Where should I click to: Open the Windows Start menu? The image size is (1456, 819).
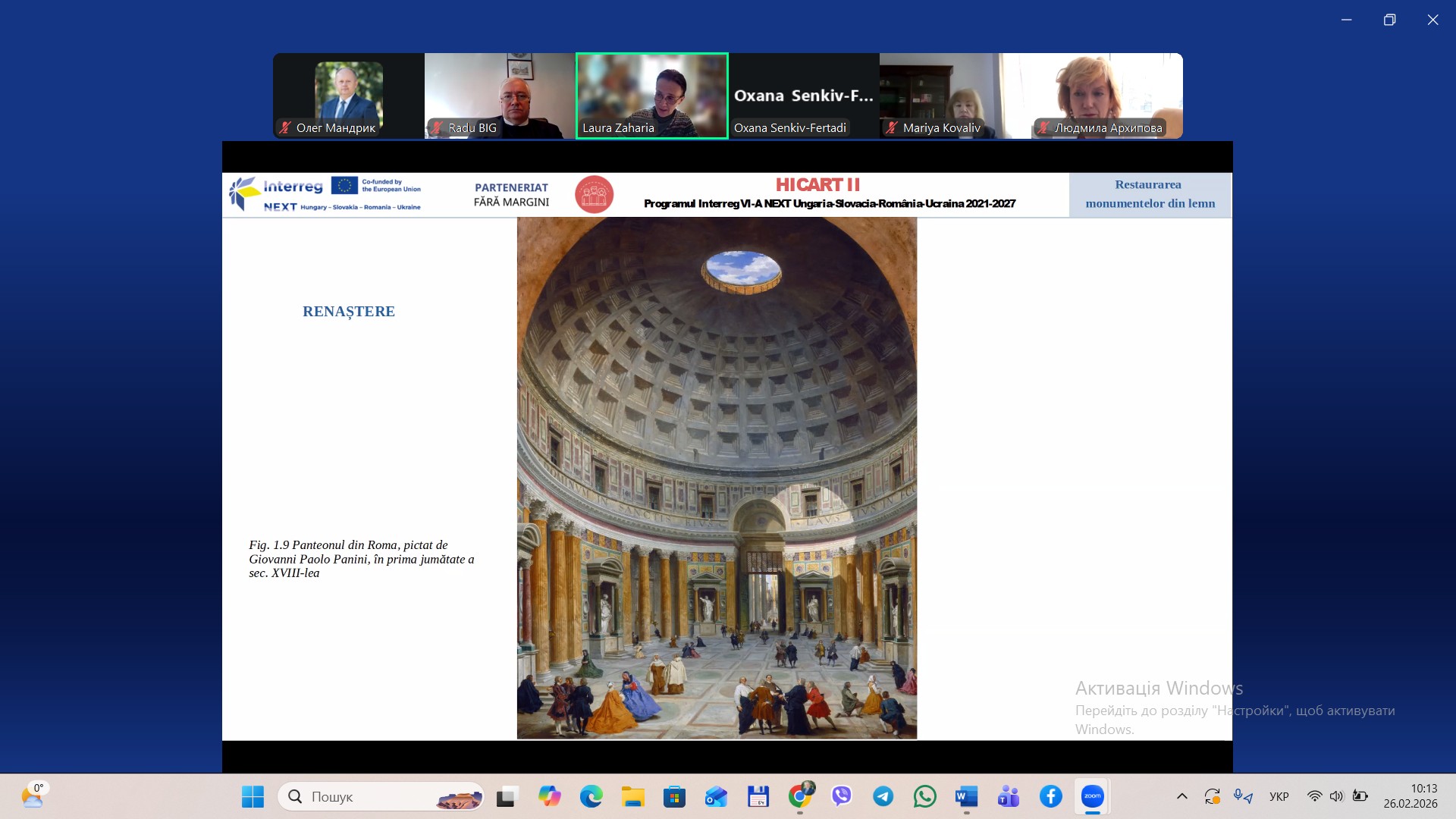(253, 796)
